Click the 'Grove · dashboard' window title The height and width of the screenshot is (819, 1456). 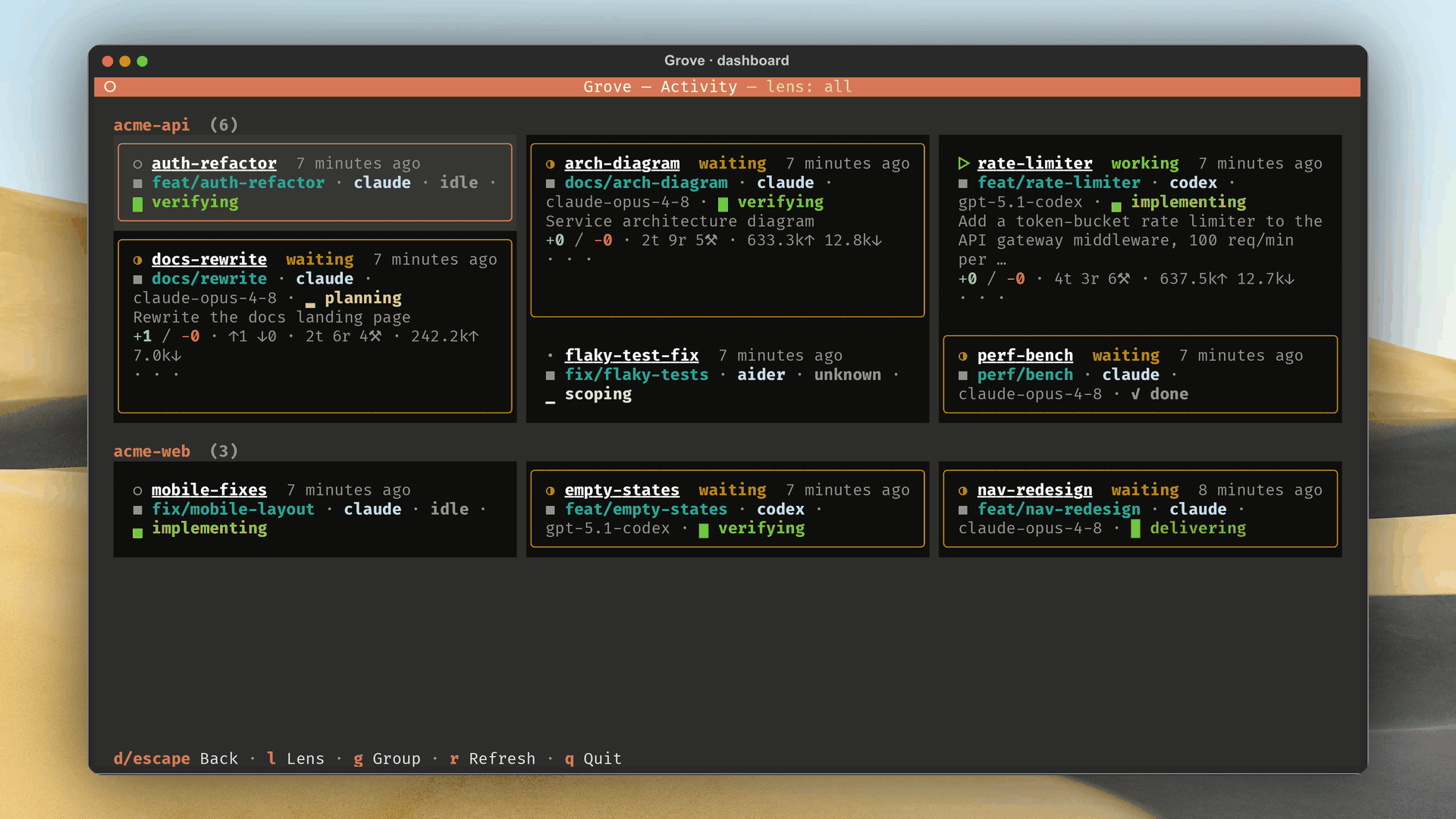click(x=726, y=61)
